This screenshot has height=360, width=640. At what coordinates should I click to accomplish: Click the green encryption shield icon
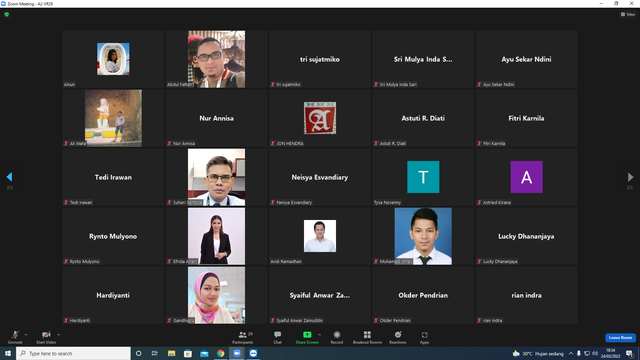(x=7, y=14)
